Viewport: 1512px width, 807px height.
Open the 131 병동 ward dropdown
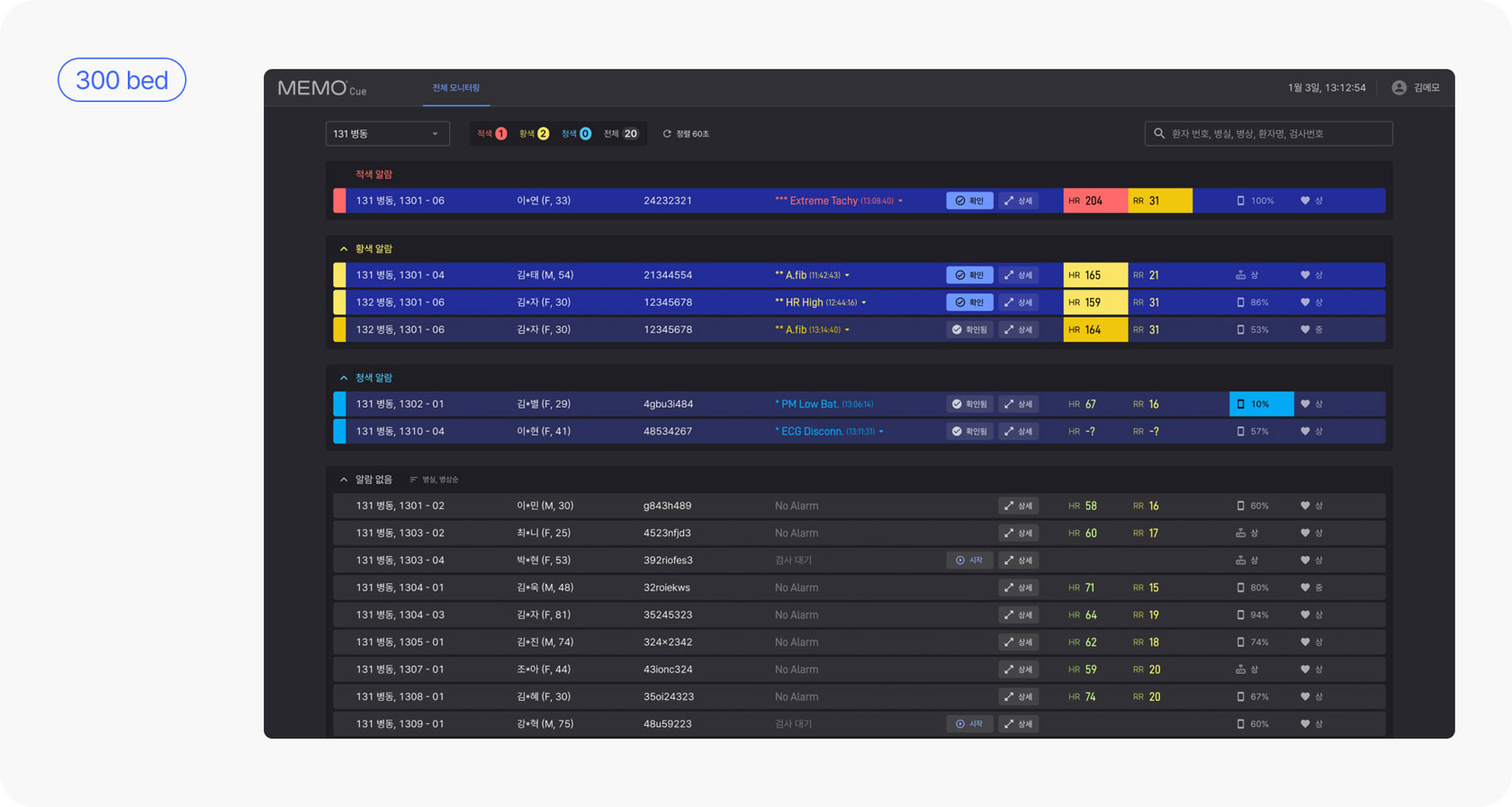[x=387, y=134]
